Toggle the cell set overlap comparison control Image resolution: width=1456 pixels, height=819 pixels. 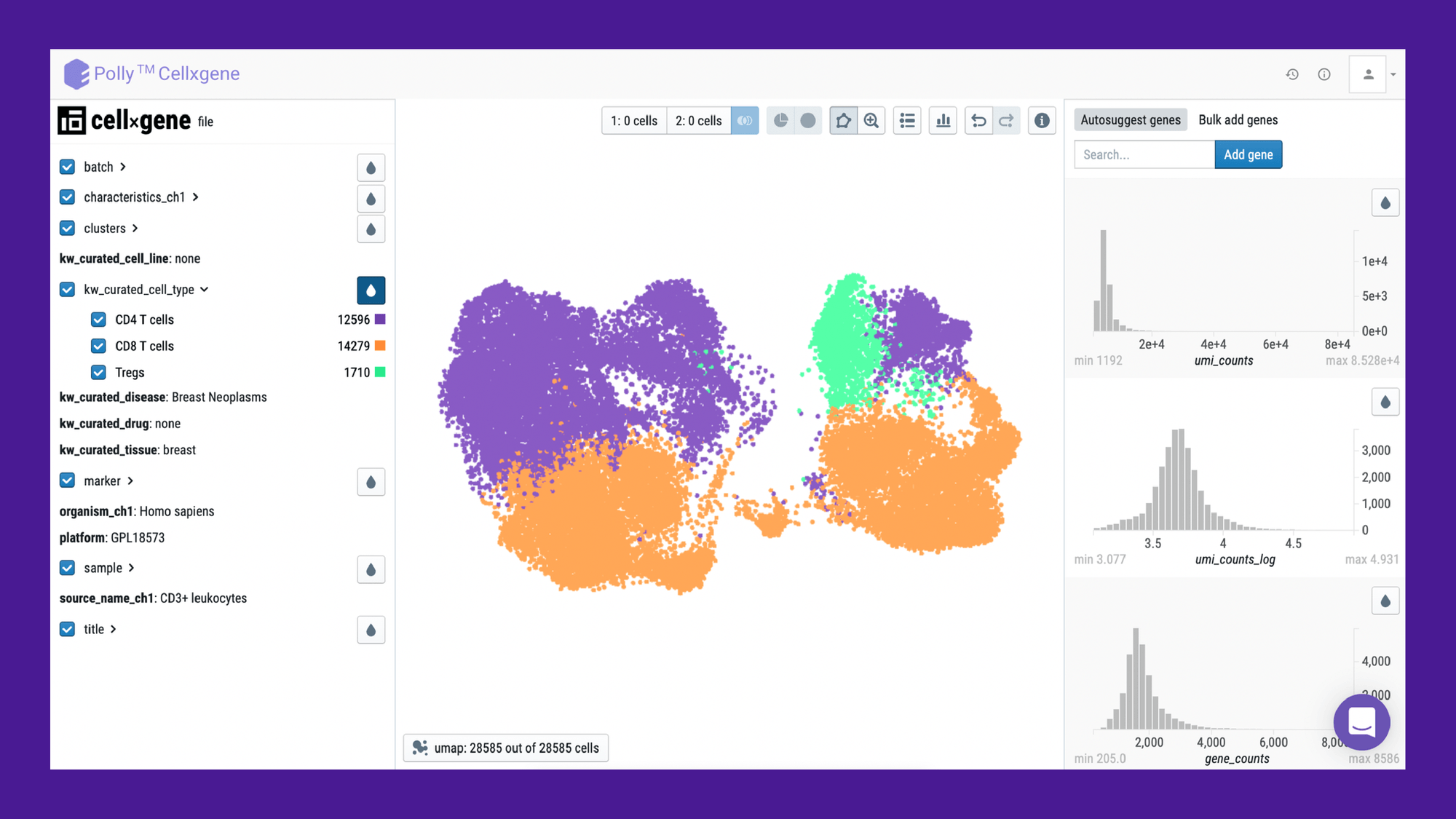[x=745, y=120]
